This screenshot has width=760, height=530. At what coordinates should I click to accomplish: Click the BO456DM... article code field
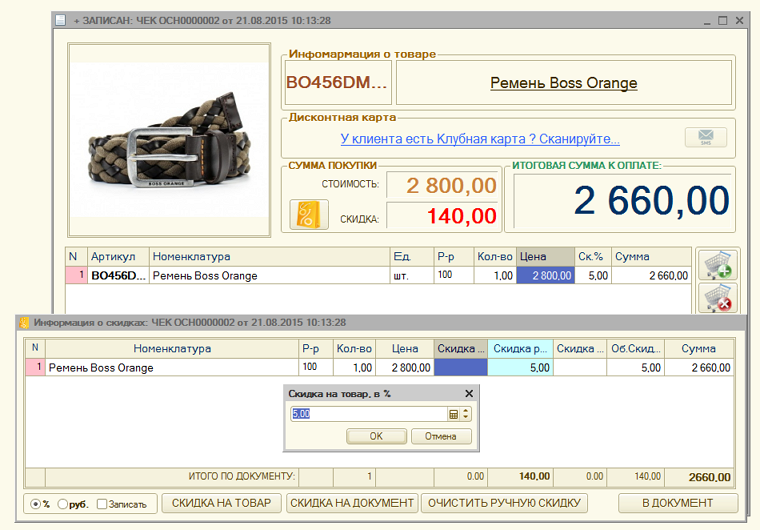pos(338,82)
